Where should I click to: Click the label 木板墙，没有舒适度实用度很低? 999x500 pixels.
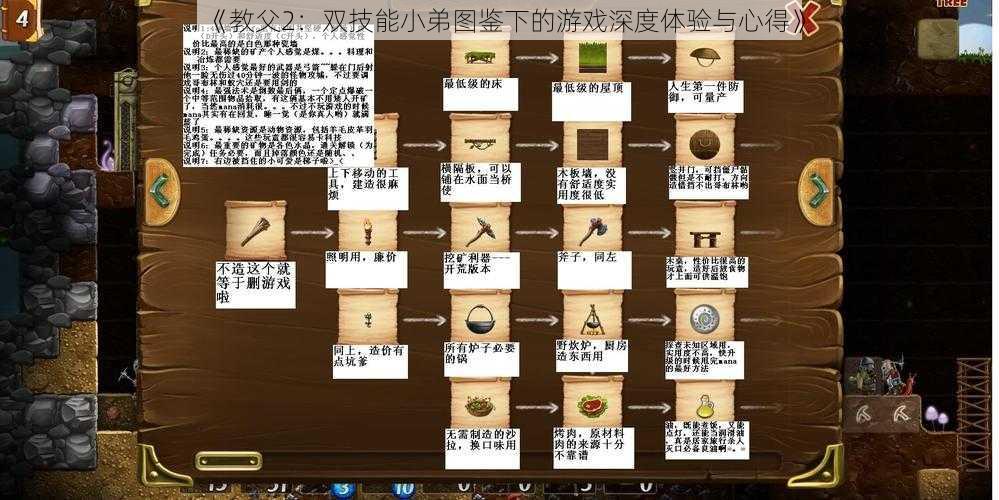(591, 185)
